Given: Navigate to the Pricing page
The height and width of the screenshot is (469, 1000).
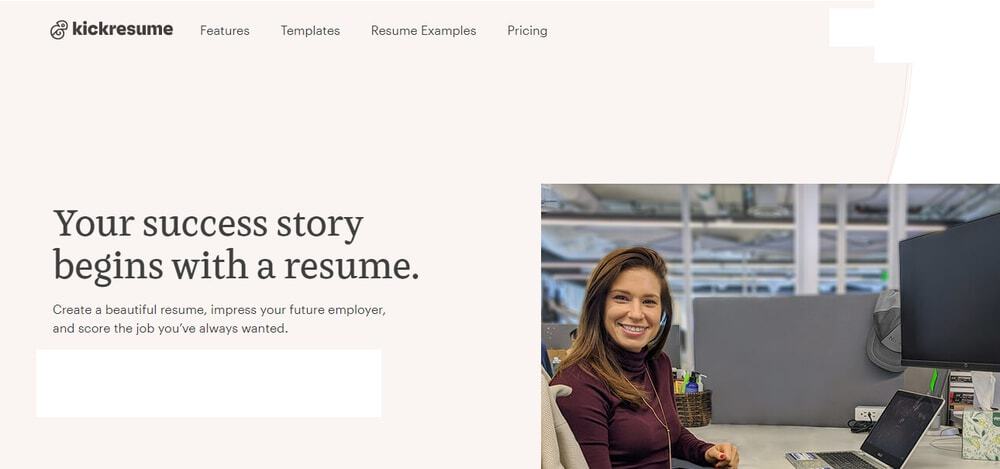Looking at the screenshot, I should (x=527, y=31).
